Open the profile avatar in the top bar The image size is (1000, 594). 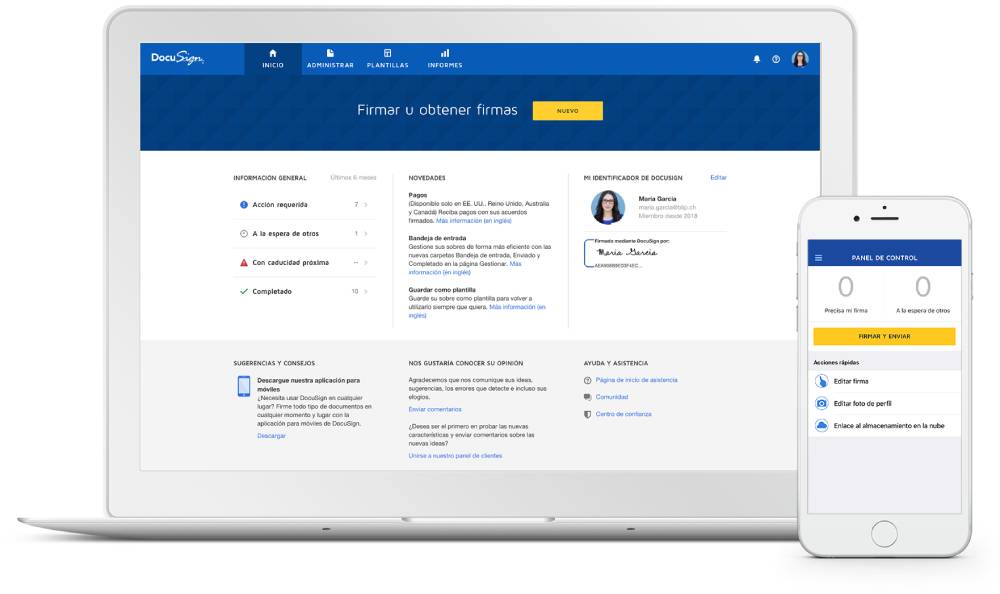(799, 59)
